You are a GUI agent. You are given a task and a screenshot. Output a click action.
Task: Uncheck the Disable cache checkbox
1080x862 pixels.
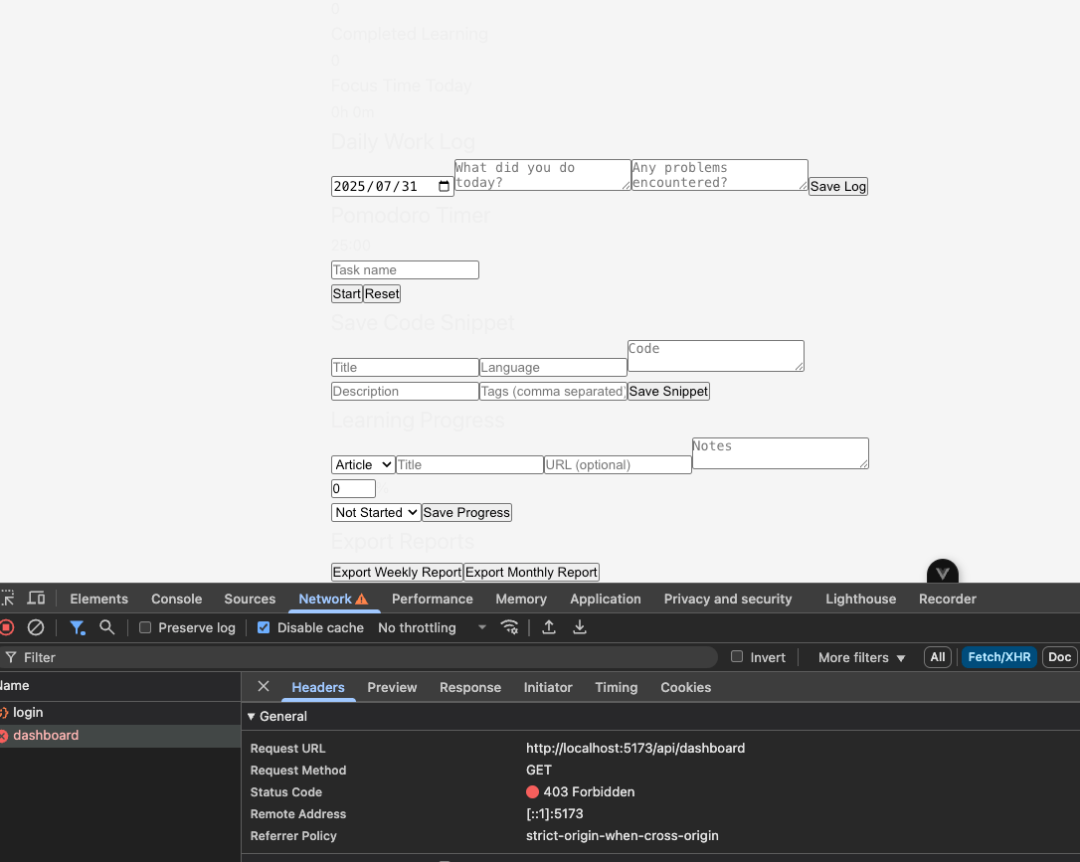(263, 627)
